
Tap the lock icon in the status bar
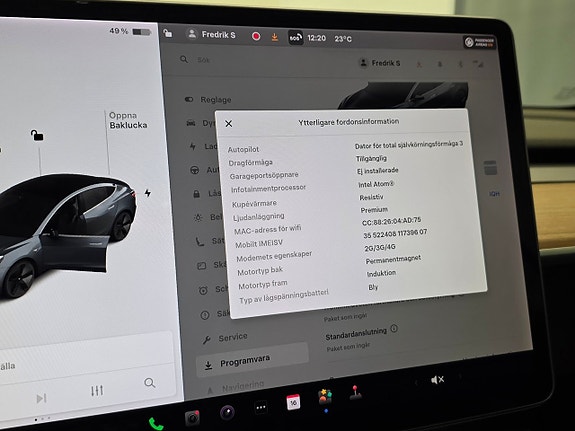coord(168,33)
